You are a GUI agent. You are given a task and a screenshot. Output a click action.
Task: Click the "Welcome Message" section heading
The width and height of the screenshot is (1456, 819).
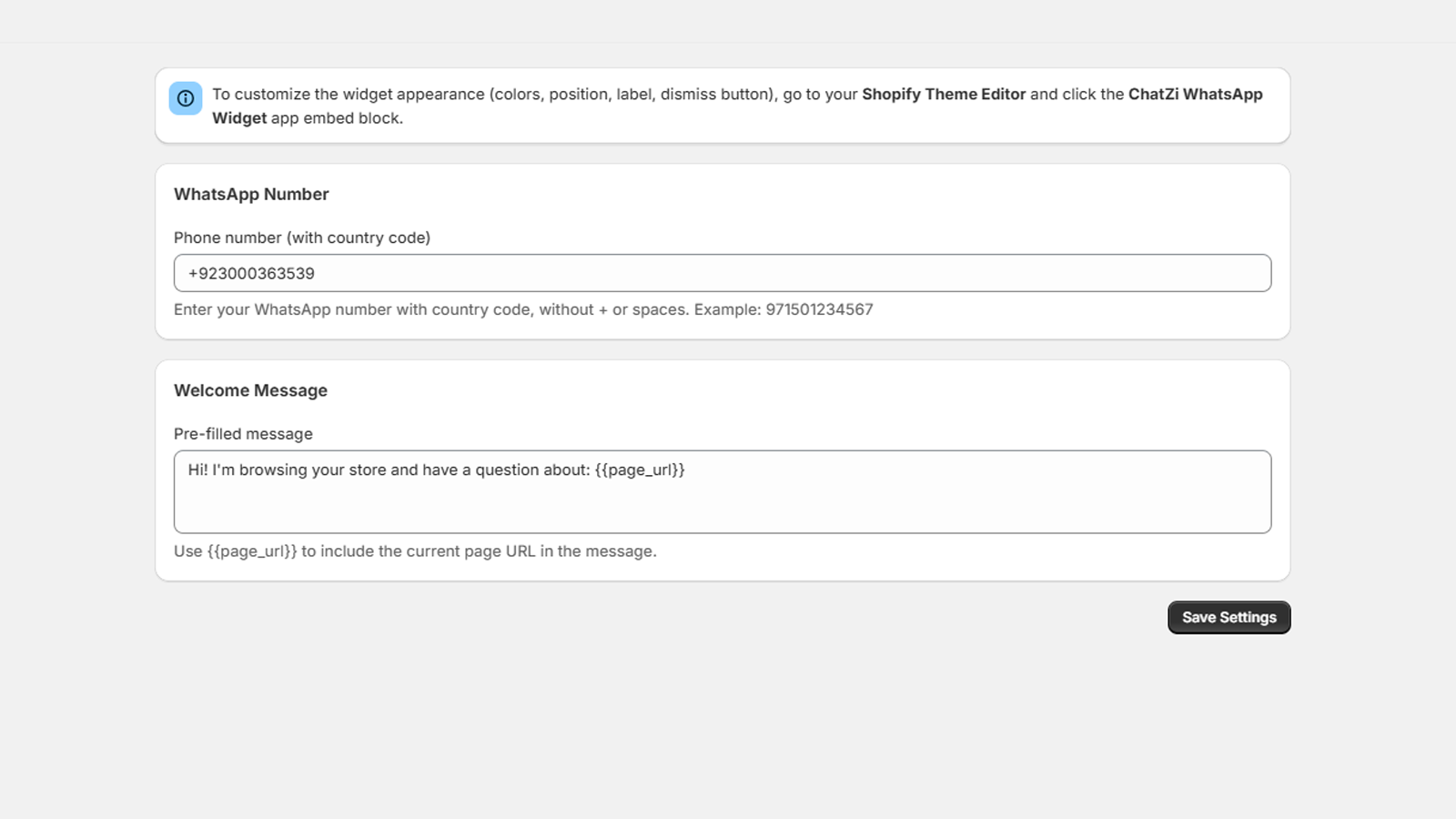coord(250,391)
